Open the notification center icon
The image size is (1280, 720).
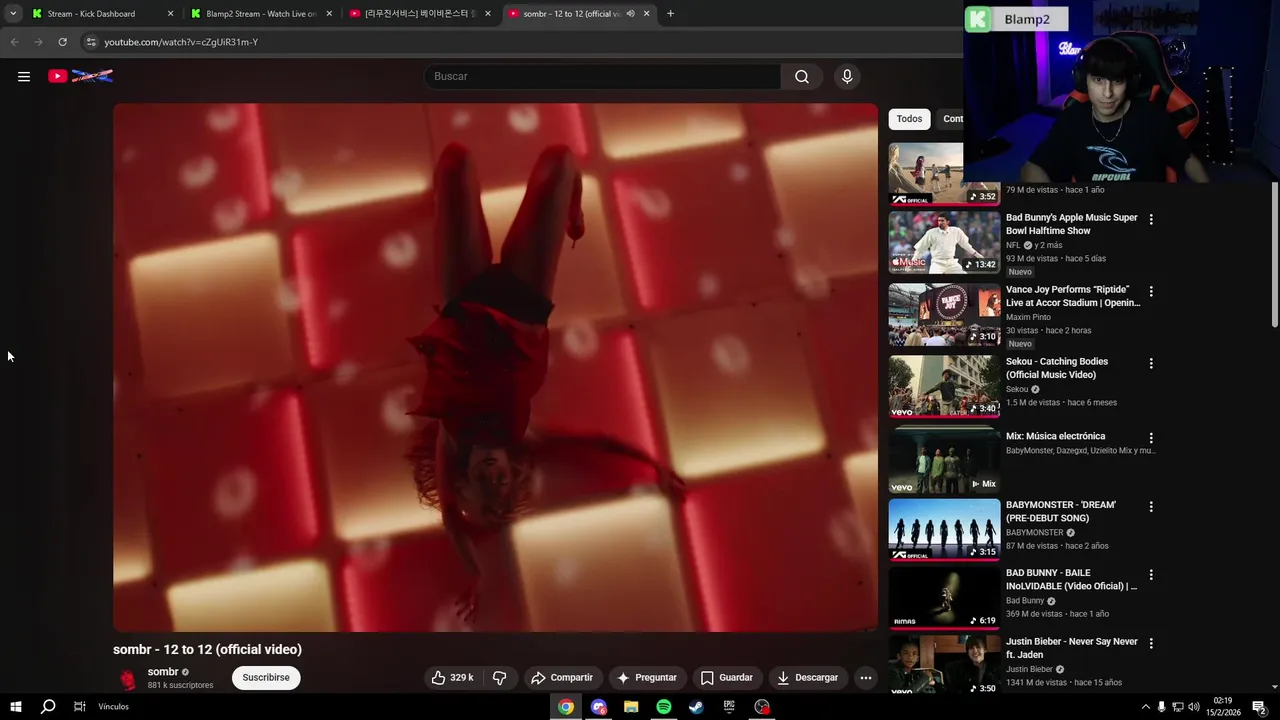click(x=1259, y=706)
